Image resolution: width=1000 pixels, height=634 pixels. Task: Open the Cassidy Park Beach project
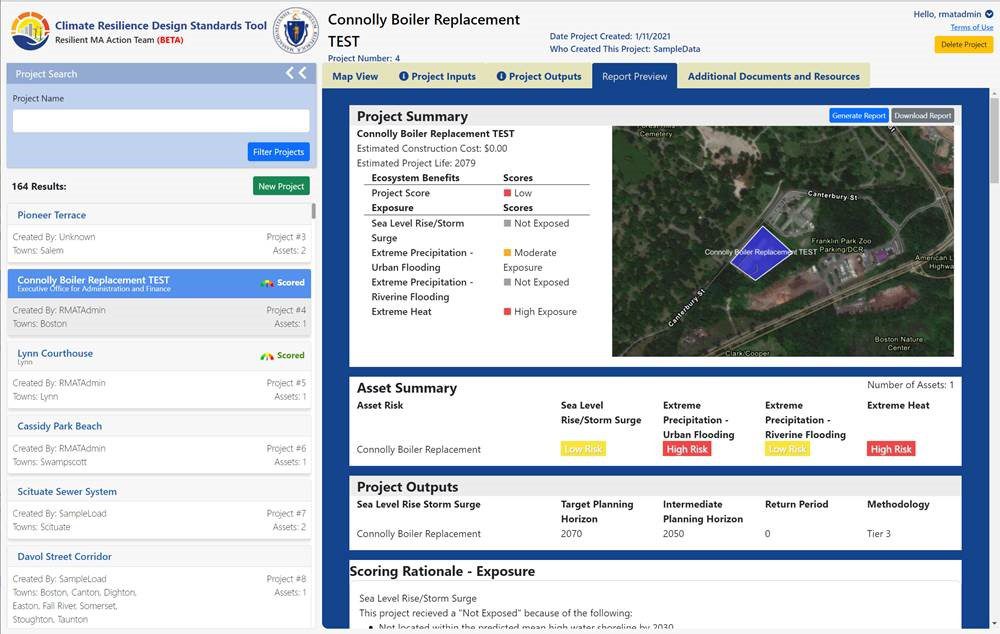click(59, 426)
